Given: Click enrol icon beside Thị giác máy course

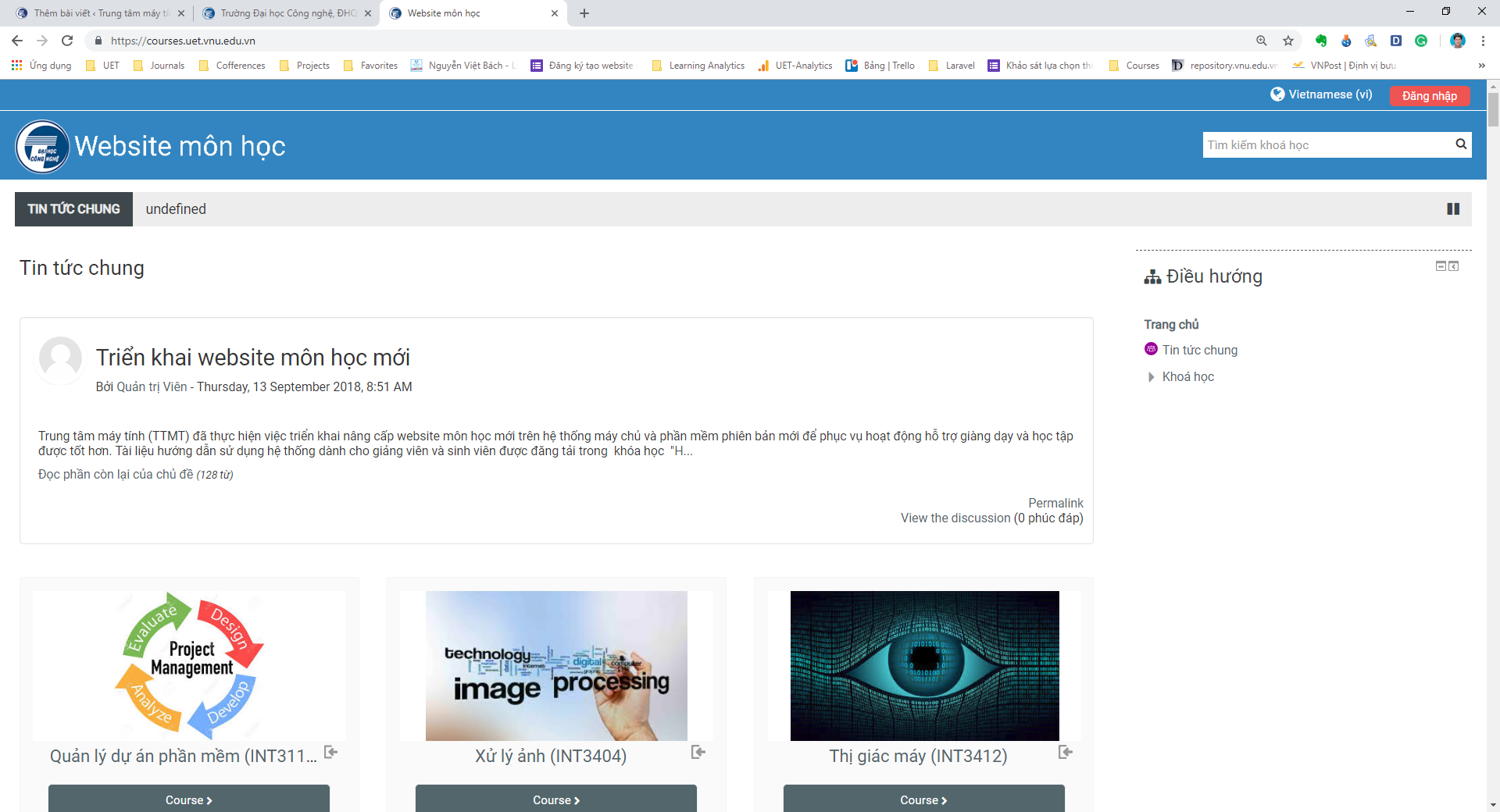Looking at the screenshot, I should click(x=1065, y=752).
